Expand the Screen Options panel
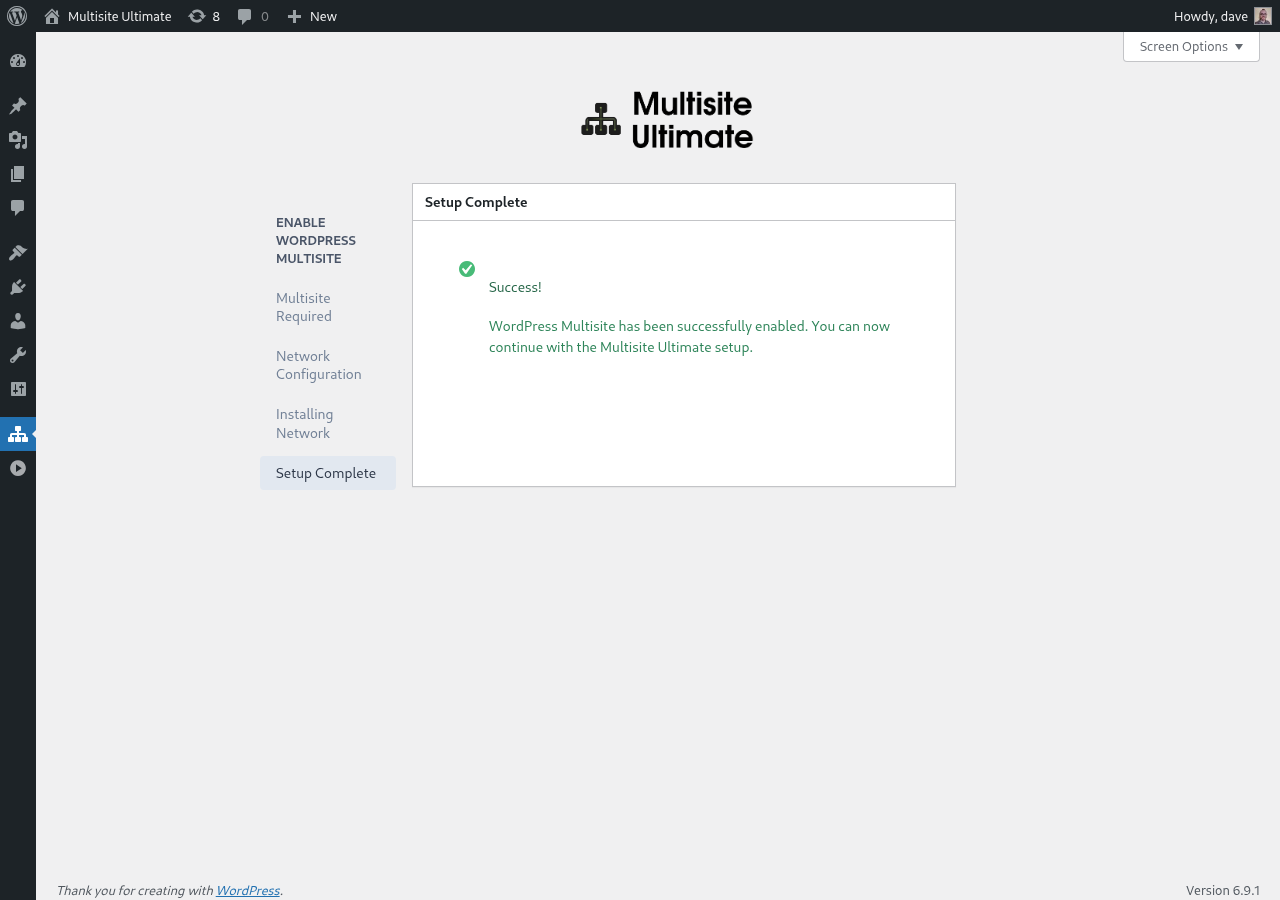Screen dimensions: 1280x900 (1191, 46)
